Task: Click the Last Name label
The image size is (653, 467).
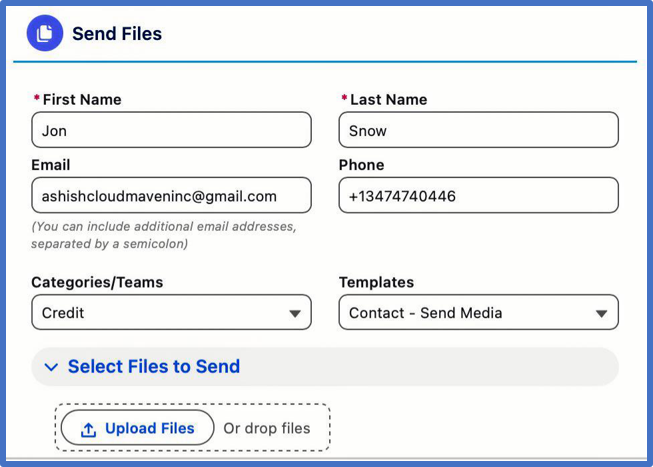Action: 389,100
